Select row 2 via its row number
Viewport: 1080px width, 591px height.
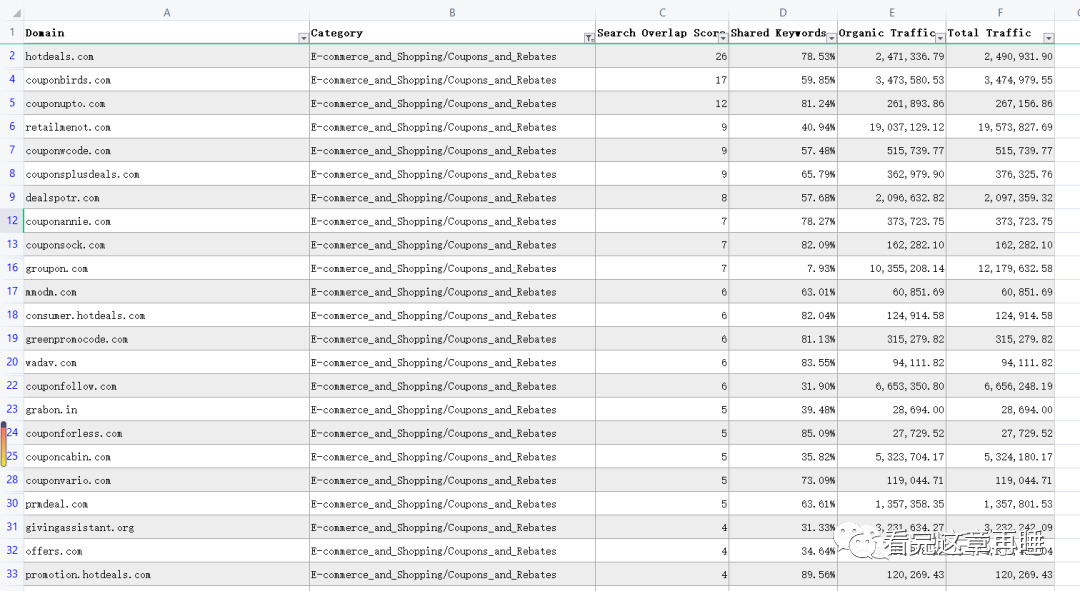coord(12,56)
